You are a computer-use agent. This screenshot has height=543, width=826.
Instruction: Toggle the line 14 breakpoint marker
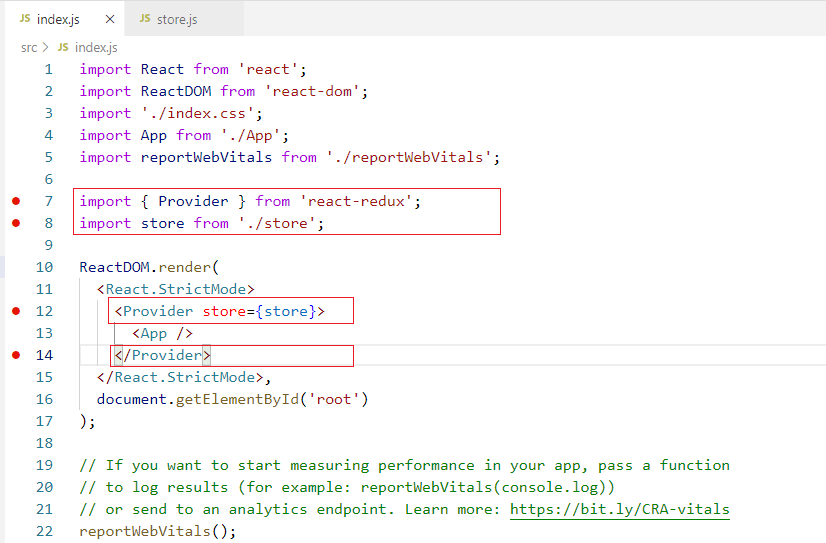coord(15,355)
